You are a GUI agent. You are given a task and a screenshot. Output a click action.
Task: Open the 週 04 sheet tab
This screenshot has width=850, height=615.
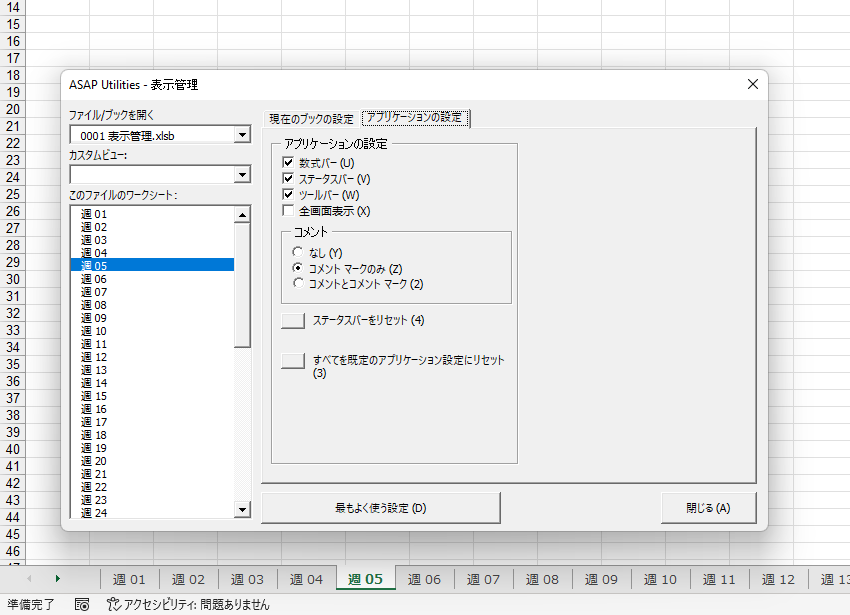[306, 579]
